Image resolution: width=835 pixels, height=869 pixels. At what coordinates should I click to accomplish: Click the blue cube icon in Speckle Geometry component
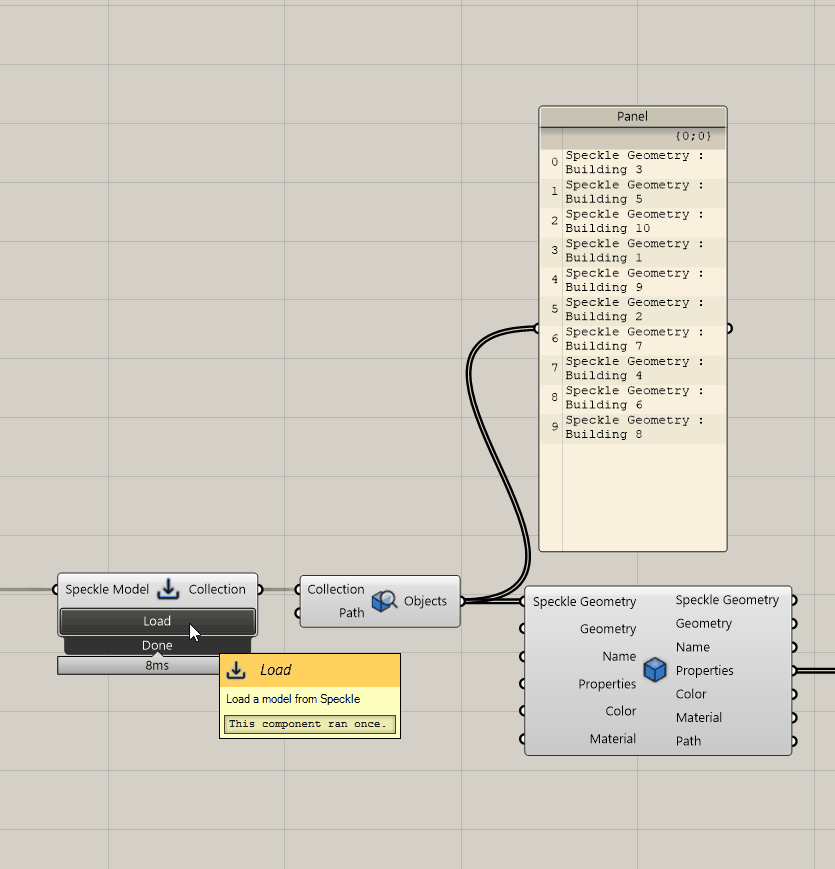click(655, 670)
